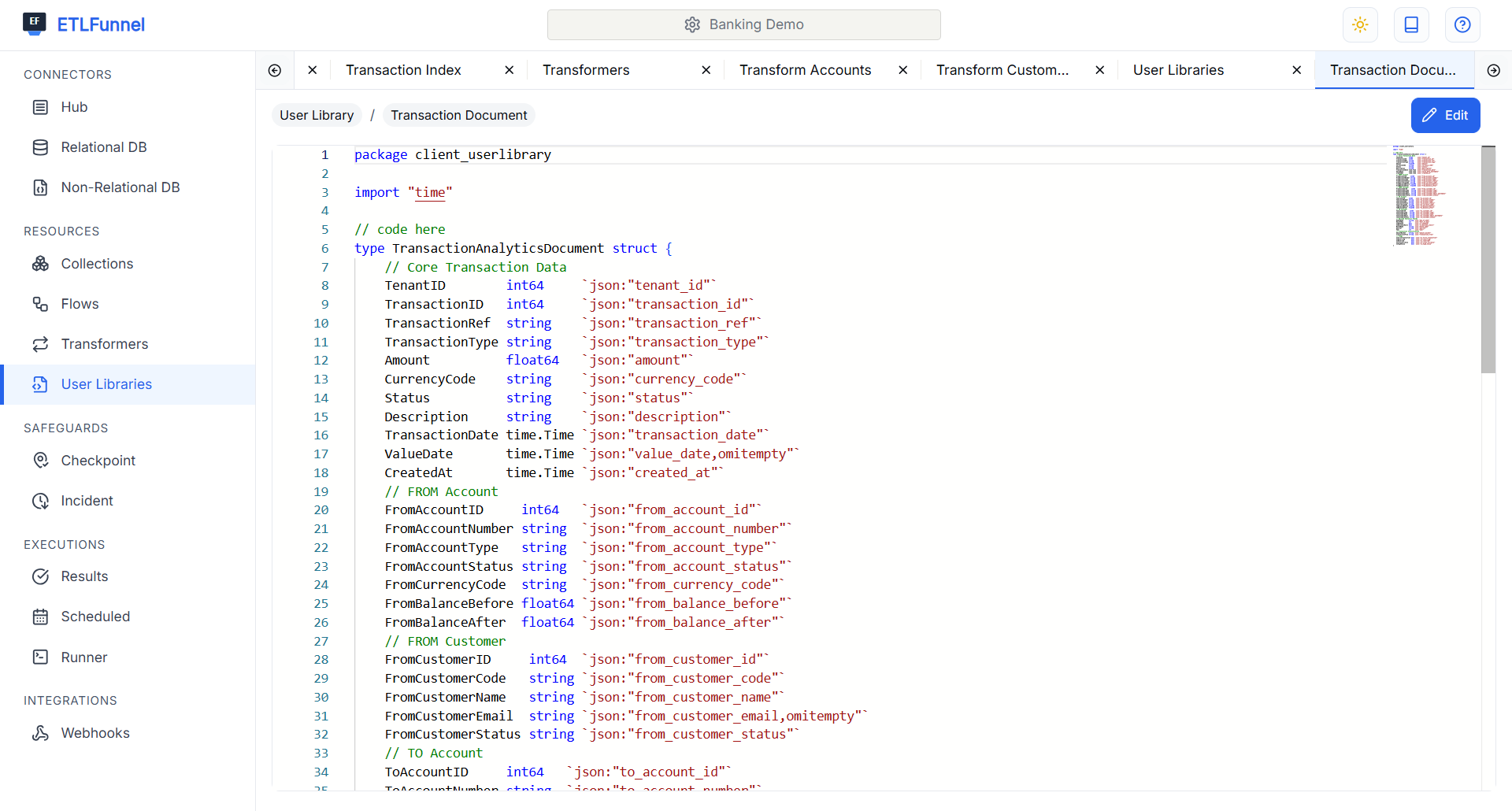Toggle the light/dark theme sun icon
This screenshot has height=811, width=1512.
1360,24
